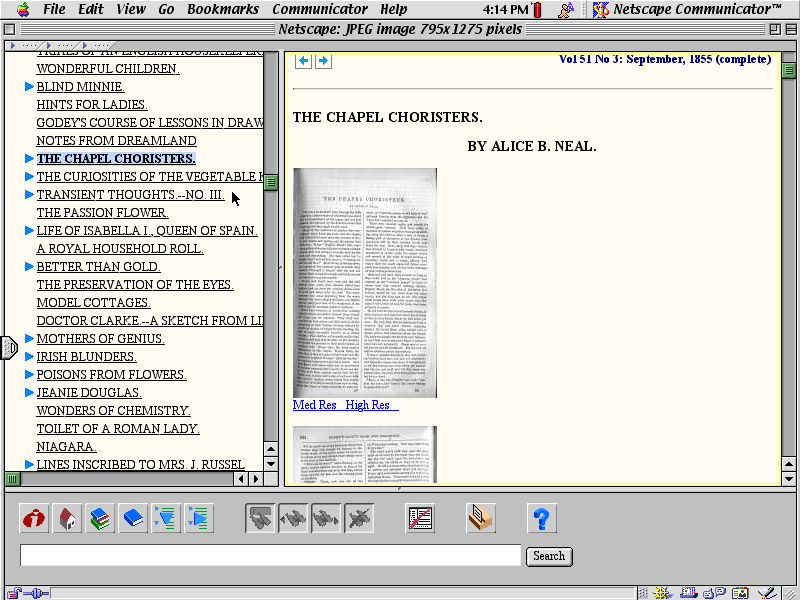Expand the MOTHERS OF GENIUS arrow
The image size is (800, 600).
coord(29,339)
